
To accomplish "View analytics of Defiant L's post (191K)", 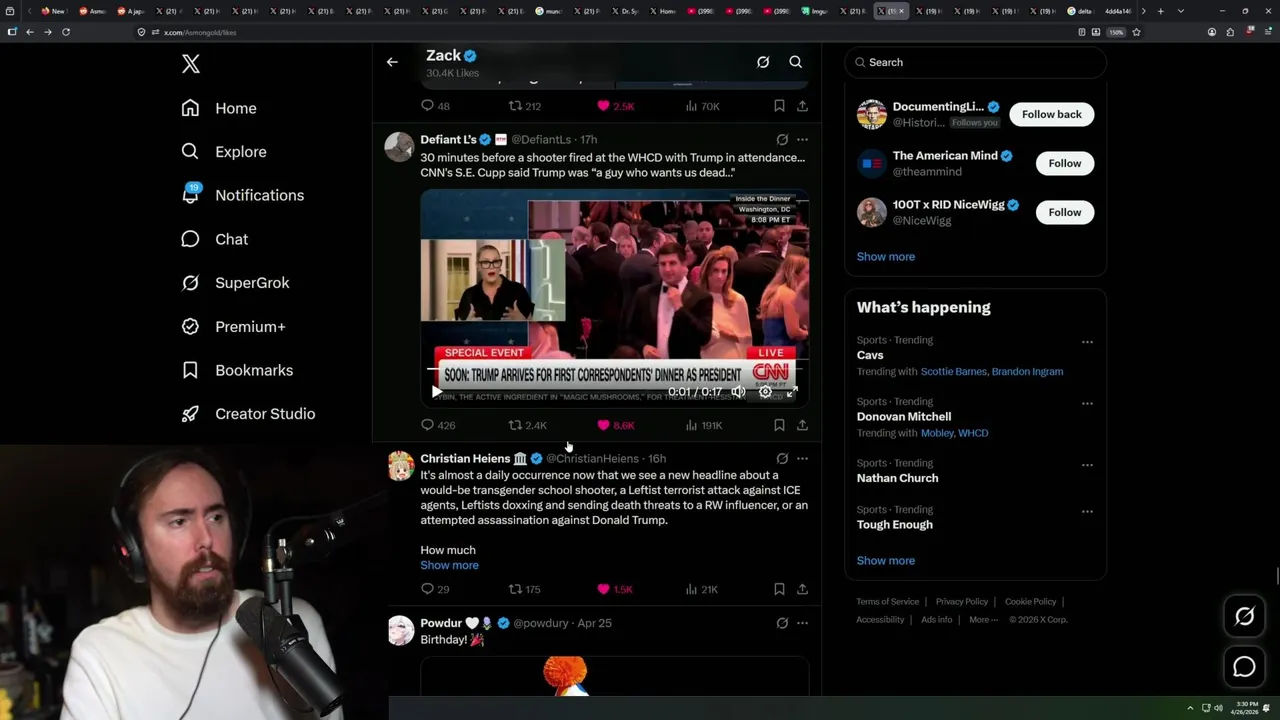I will click(x=703, y=425).
